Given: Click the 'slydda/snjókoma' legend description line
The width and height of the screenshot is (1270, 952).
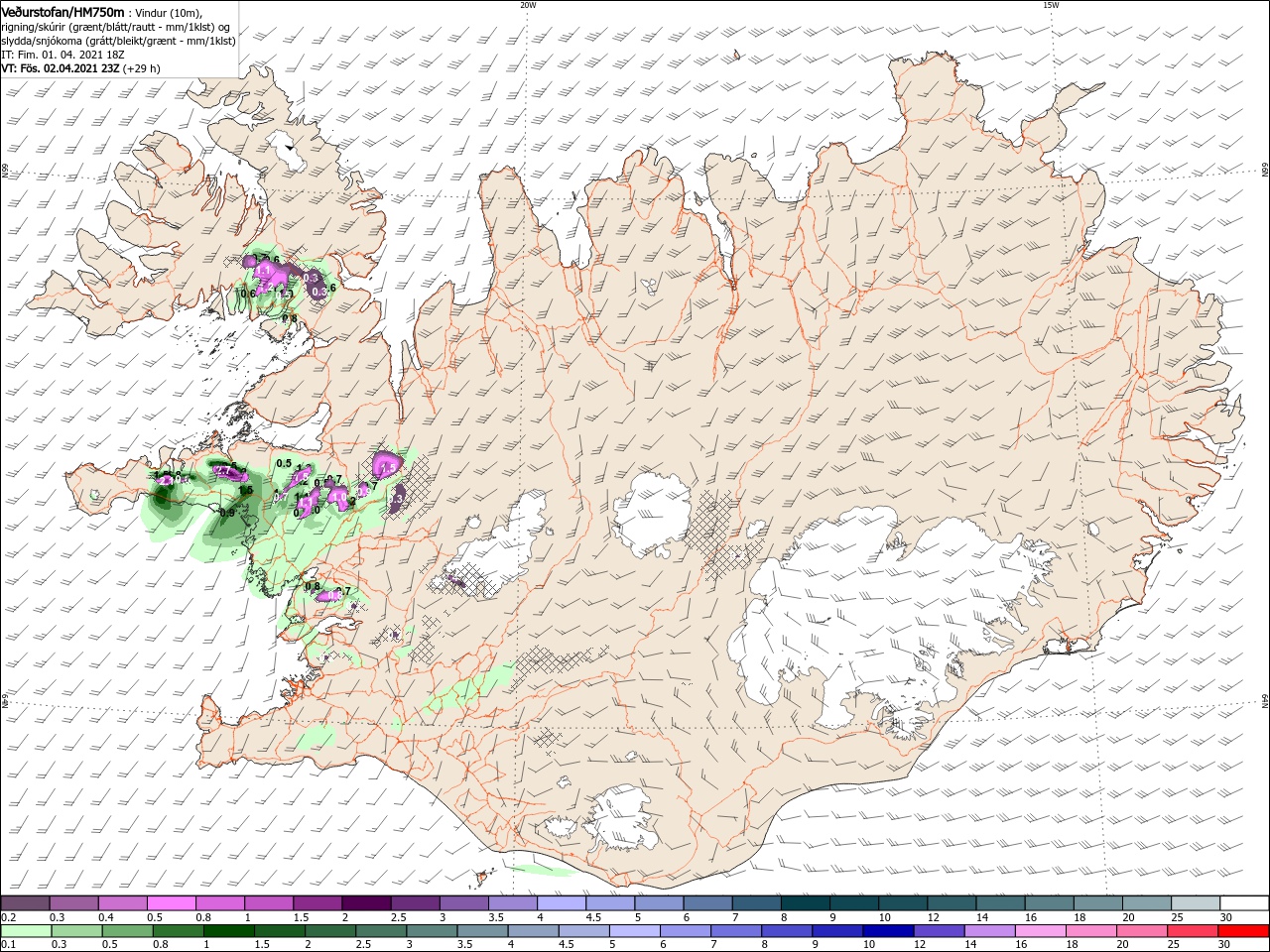Looking at the screenshot, I should [119, 41].
